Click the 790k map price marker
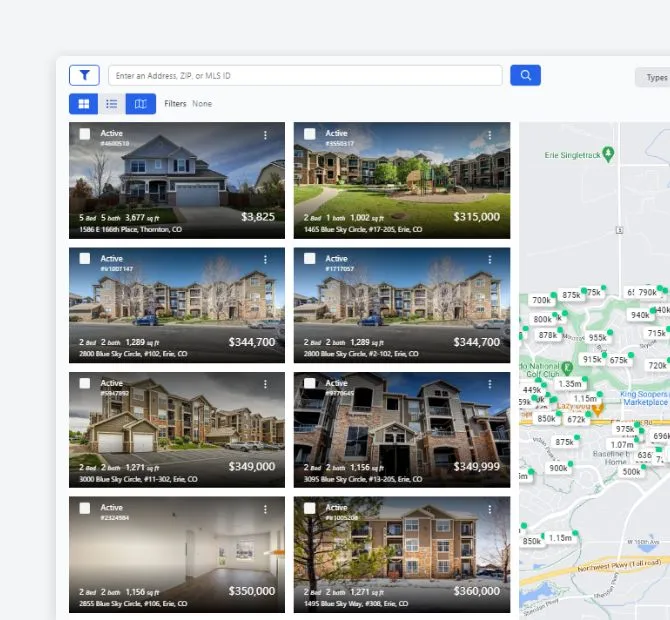 coord(647,292)
